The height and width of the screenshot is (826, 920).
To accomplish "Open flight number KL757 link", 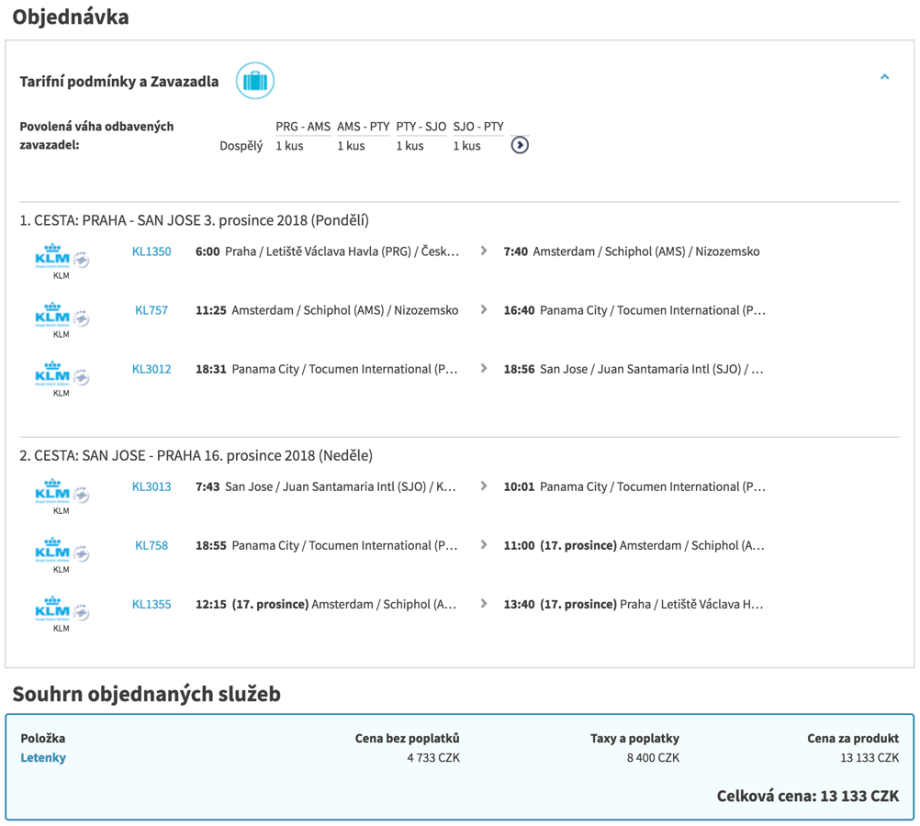I will point(151,311).
